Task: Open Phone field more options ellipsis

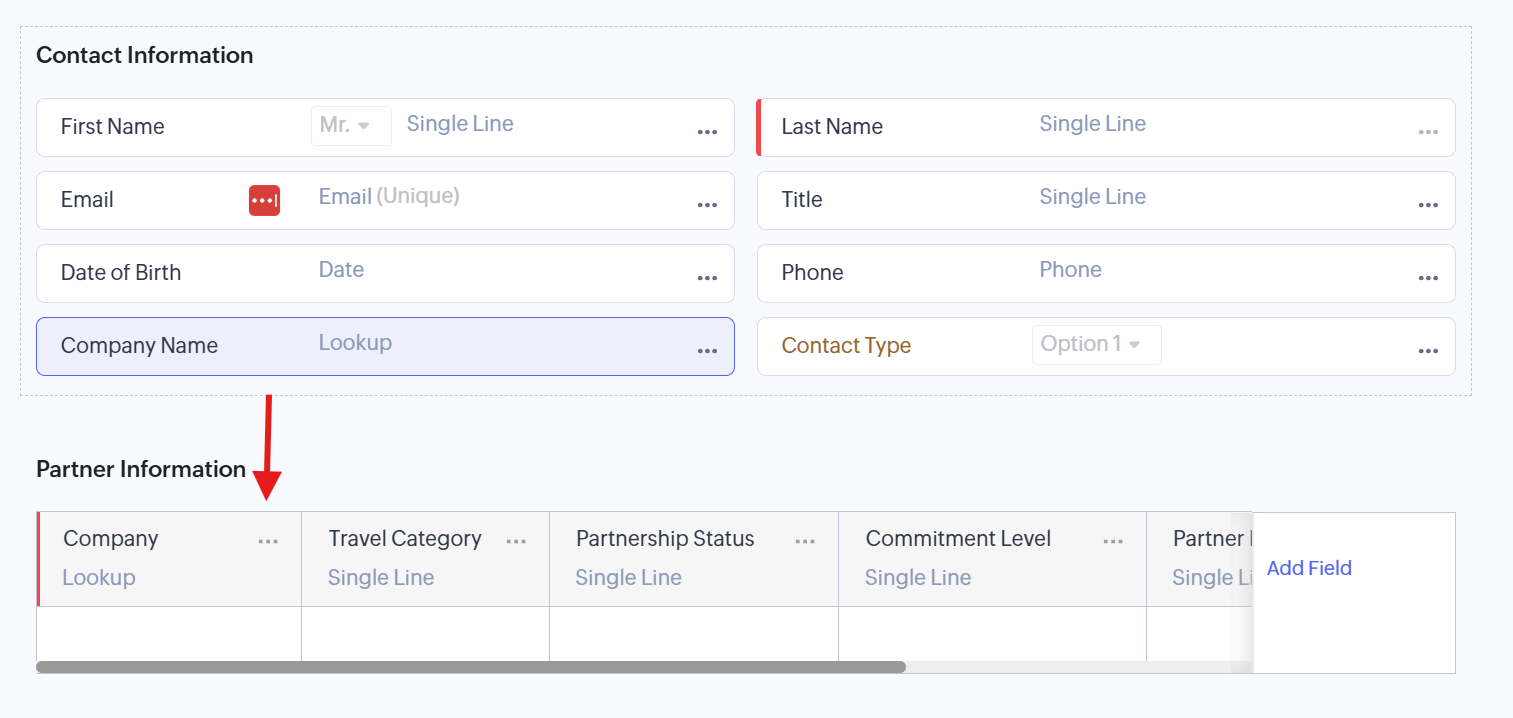Action: click(x=1428, y=278)
